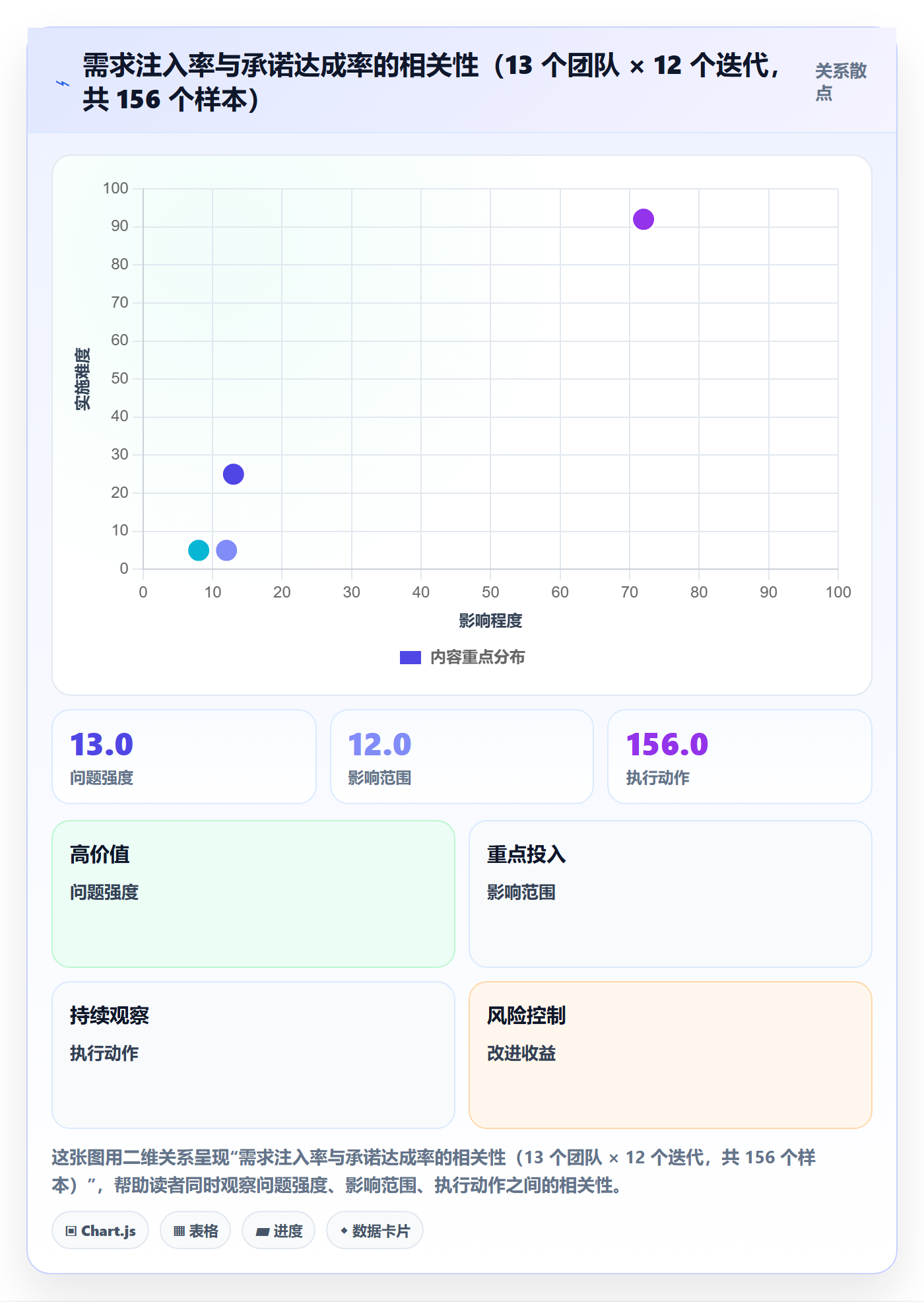Screen dimensions: 924x1302
Task: Click the 进度 tag chip
Action: click(279, 1231)
